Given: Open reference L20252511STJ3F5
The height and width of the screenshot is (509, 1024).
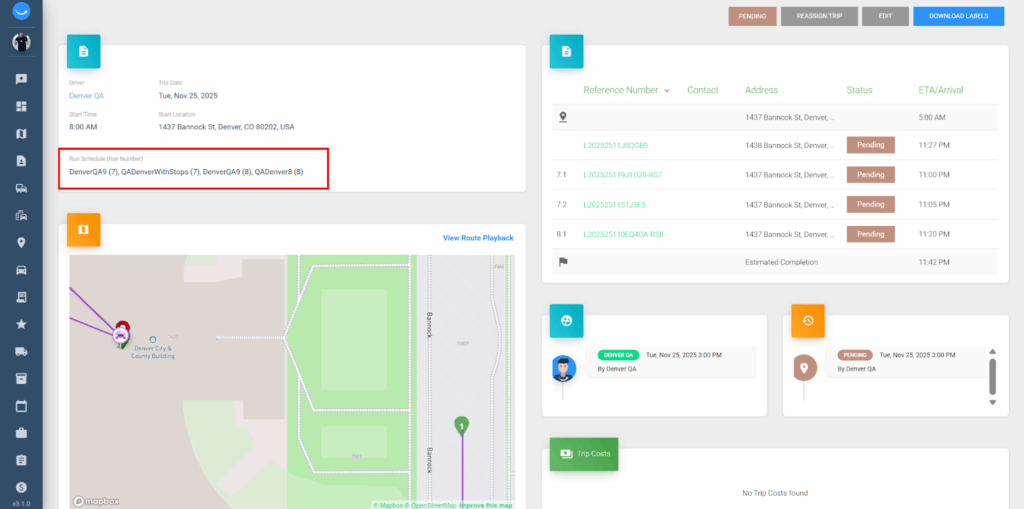Looking at the screenshot, I should pos(615,205).
